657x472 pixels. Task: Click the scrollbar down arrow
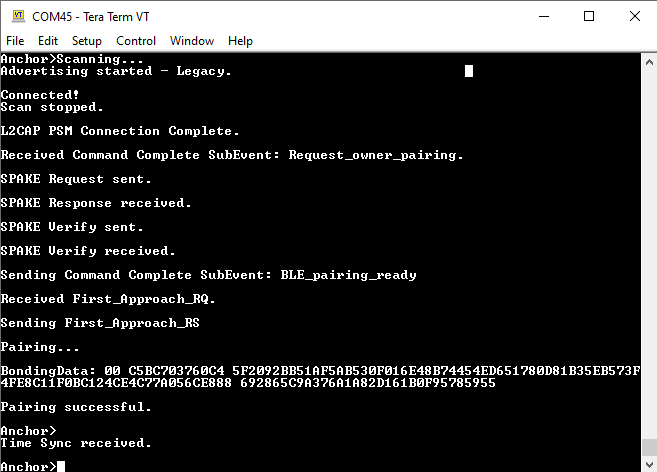click(x=648, y=463)
